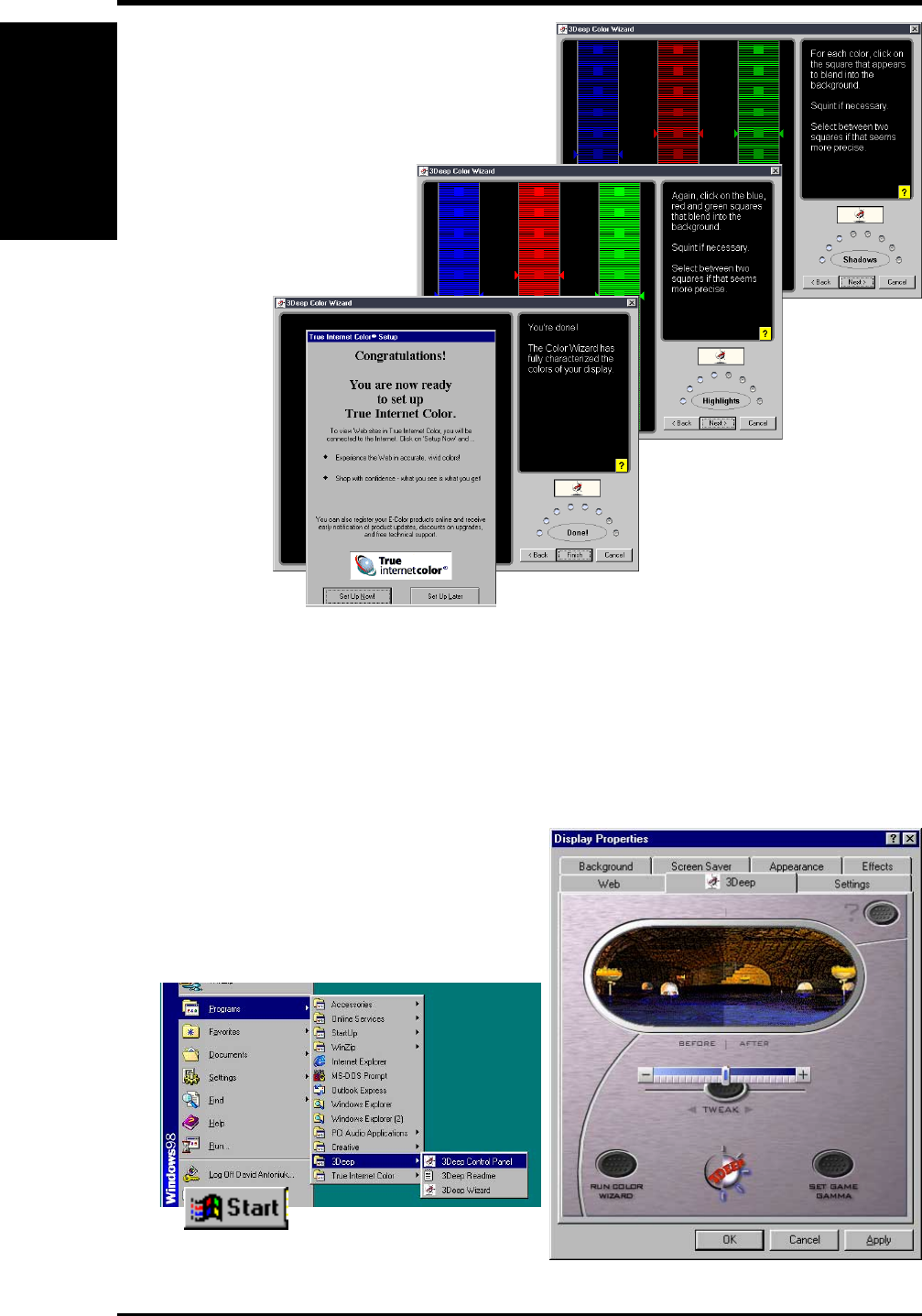This screenshot has width=922, height=1316.
Task: Click the Set Game Gamma round button
Action: pos(833,1164)
